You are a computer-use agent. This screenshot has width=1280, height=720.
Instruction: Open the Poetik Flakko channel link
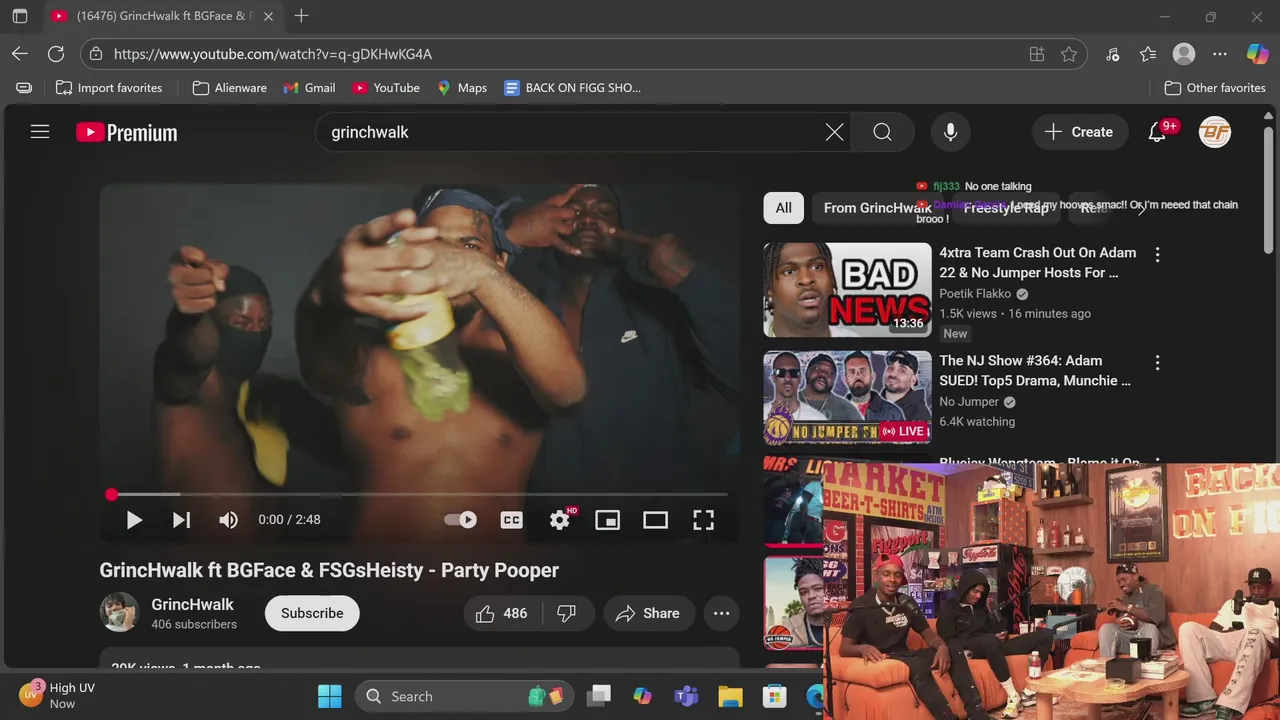click(x=975, y=294)
